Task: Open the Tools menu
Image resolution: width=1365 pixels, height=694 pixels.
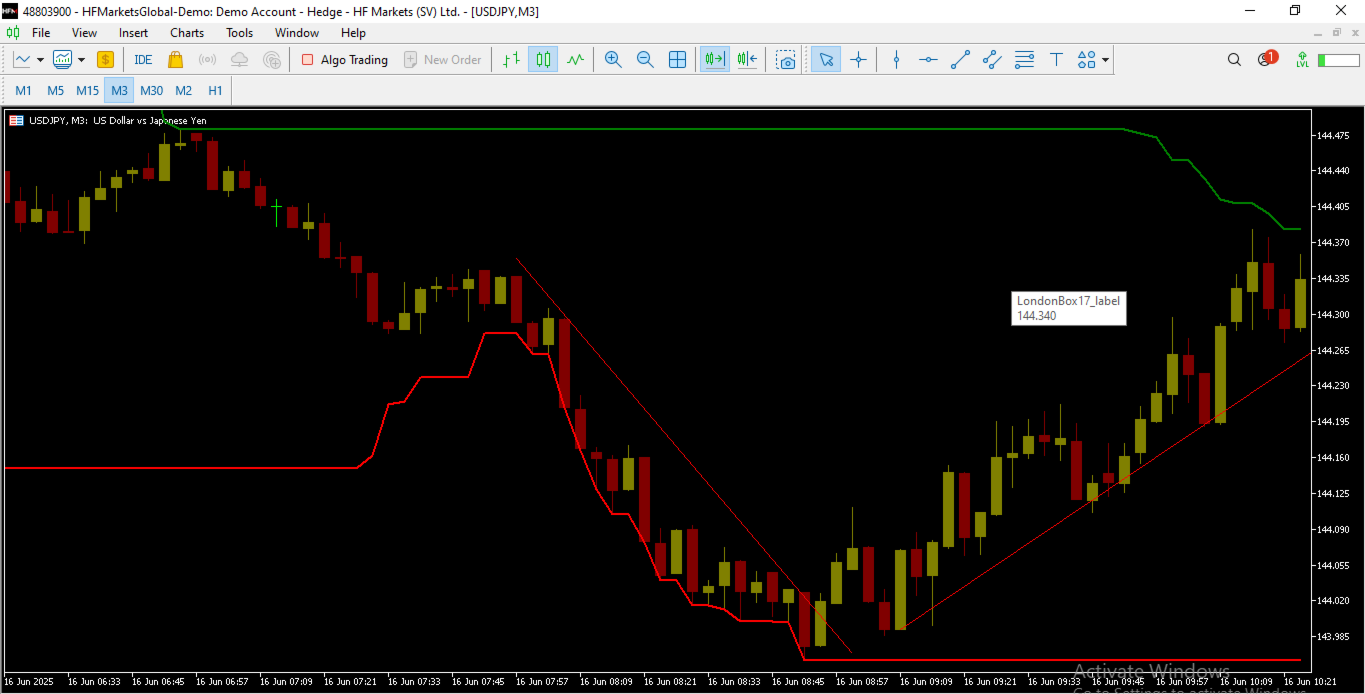Action: [240, 33]
